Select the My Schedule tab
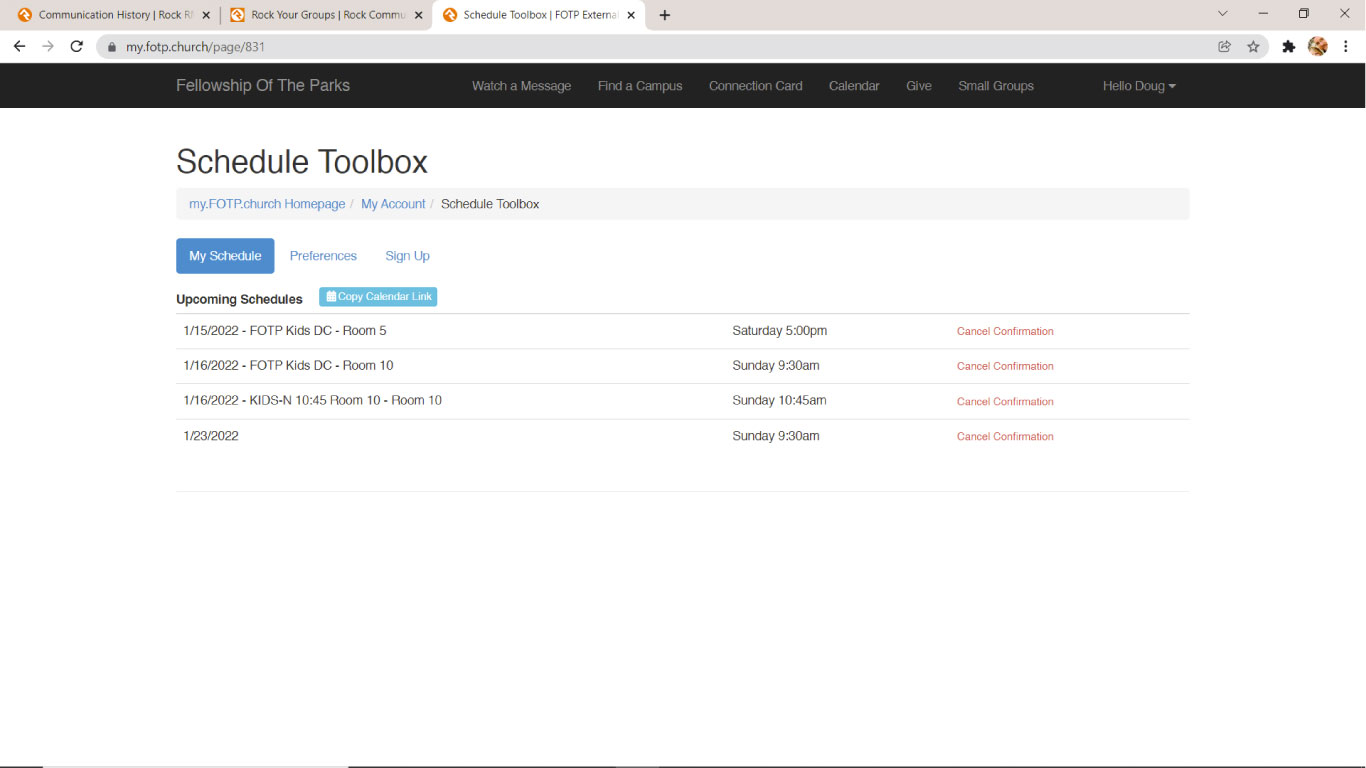The image size is (1366, 768). (x=225, y=256)
